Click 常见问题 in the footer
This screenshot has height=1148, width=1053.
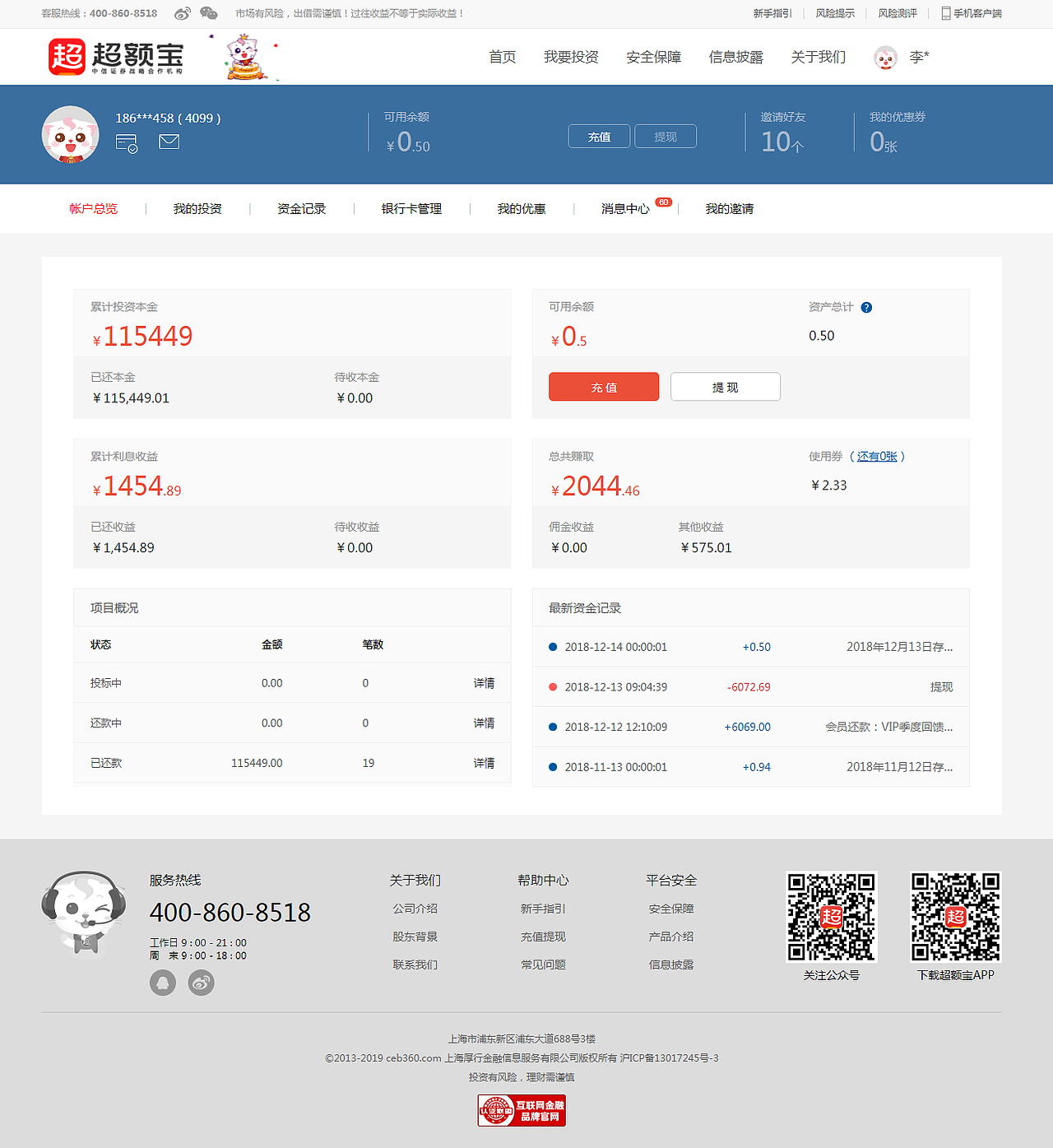tap(543, 964)
